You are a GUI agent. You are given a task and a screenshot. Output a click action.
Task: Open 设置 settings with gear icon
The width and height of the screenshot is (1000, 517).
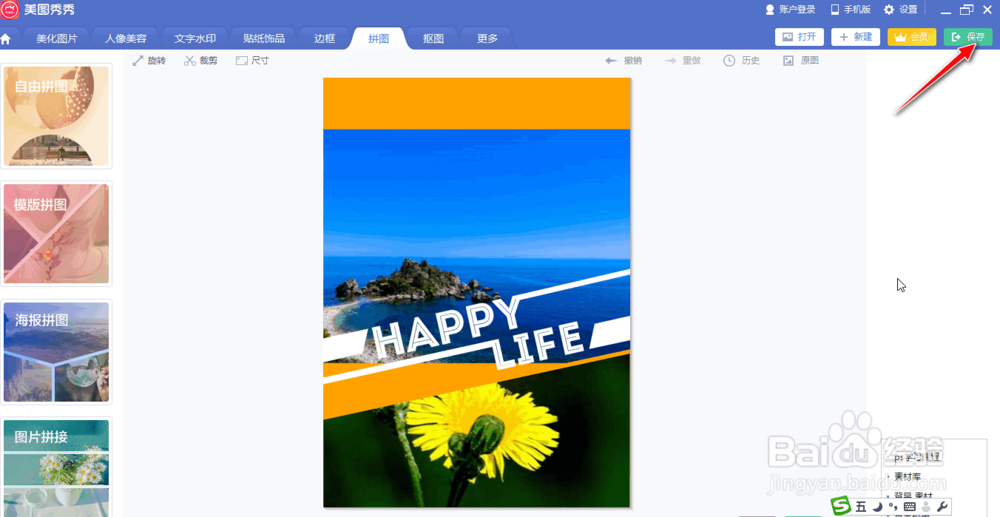coord(901,10)
